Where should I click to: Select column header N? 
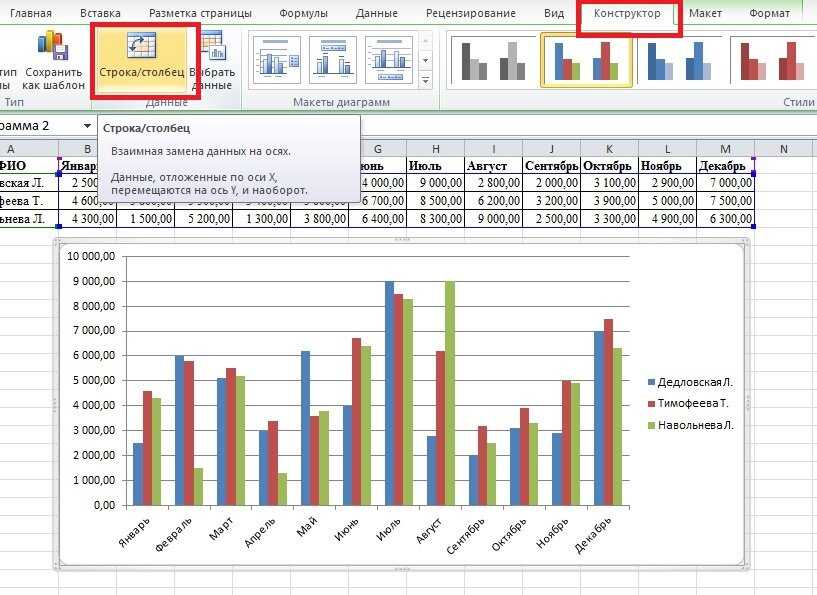[784, 149]
